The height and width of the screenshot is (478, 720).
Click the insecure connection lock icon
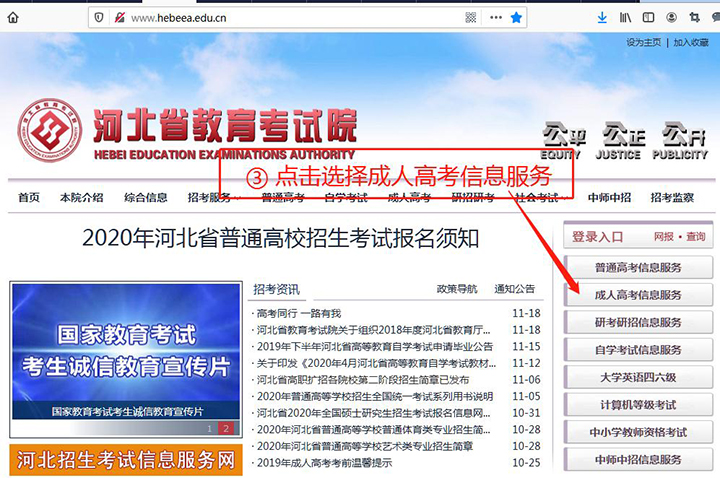pos(119,18)
